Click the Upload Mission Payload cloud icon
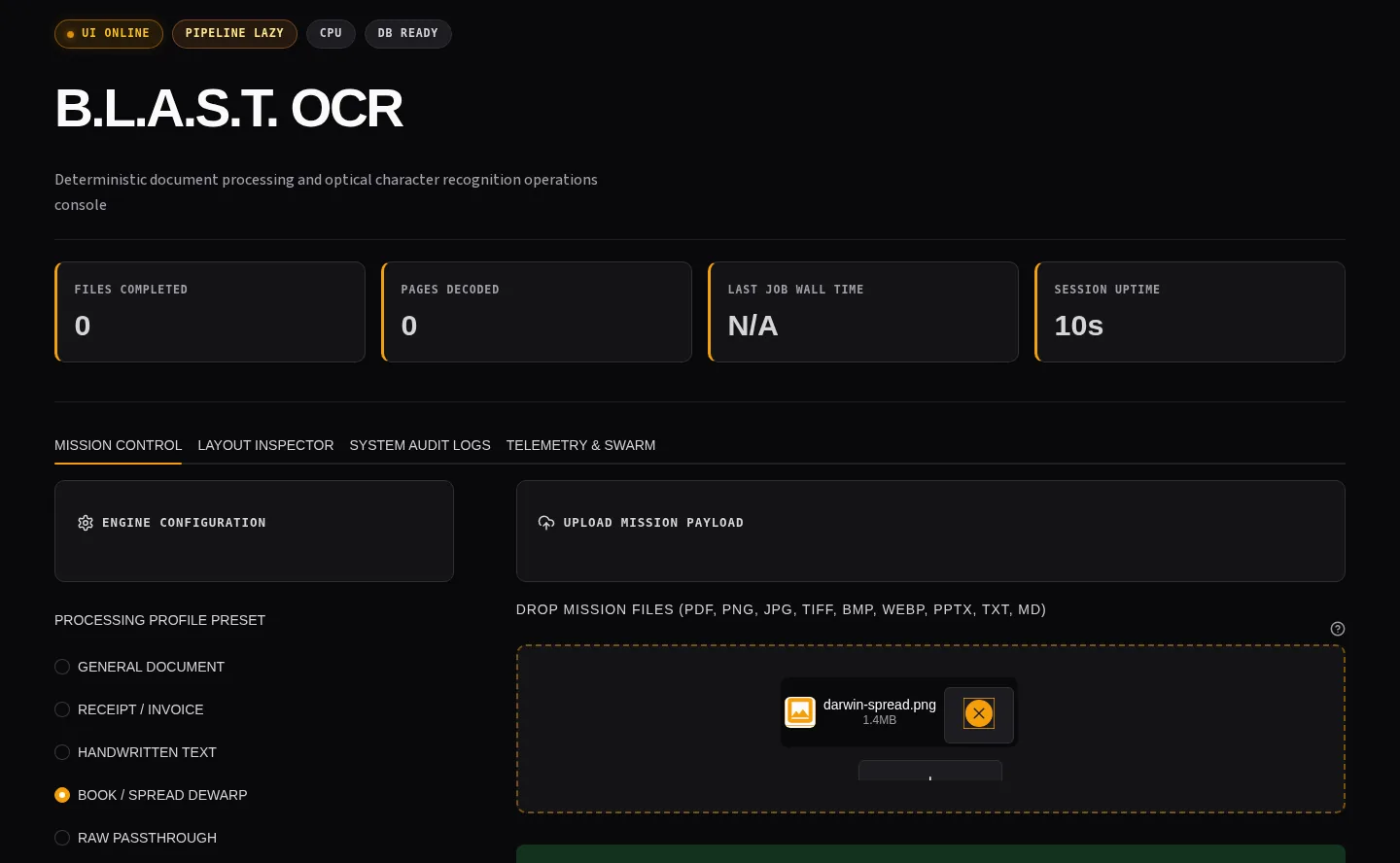Screen dimensions: 1400x863 [546, 523]
